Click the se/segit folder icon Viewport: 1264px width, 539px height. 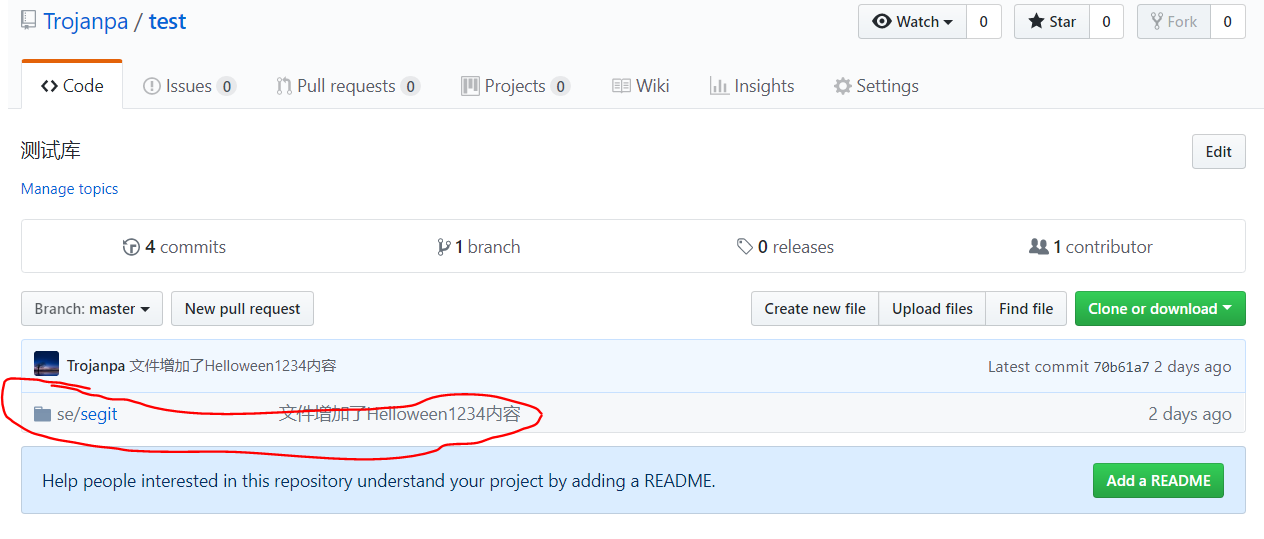coord(42,414)
